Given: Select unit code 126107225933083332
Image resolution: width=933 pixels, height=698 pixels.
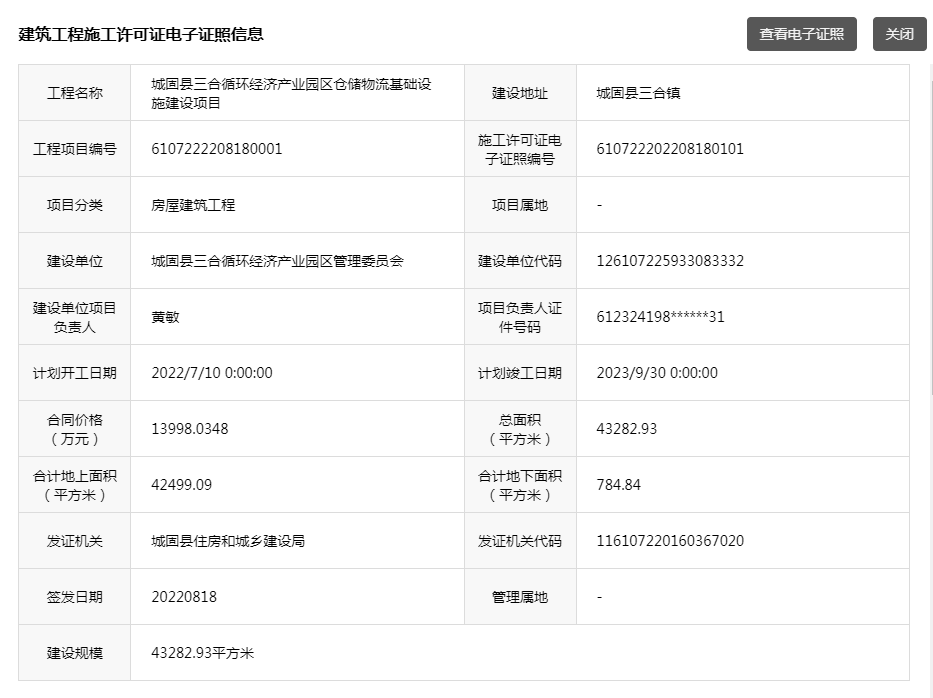Looking at the screenshot, I should (670, 261).
